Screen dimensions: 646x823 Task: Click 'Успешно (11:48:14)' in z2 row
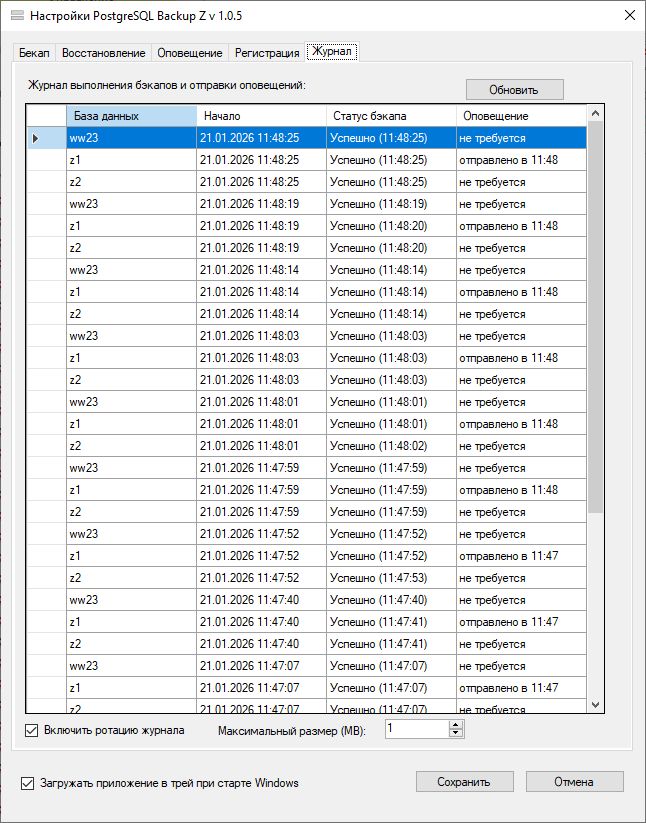point(391,314)
